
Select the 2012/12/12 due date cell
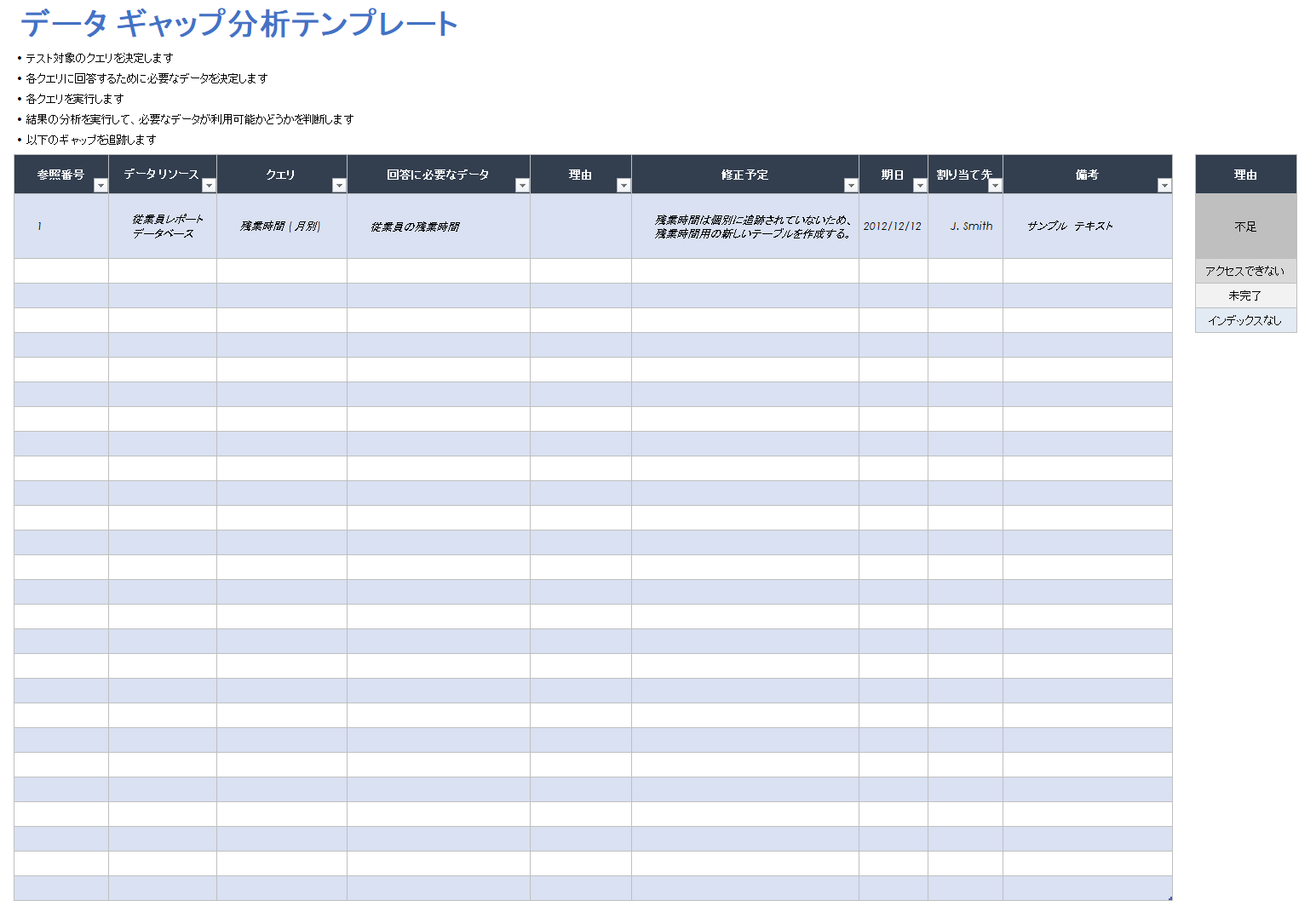pyautogui.click(x=894, y=227)
